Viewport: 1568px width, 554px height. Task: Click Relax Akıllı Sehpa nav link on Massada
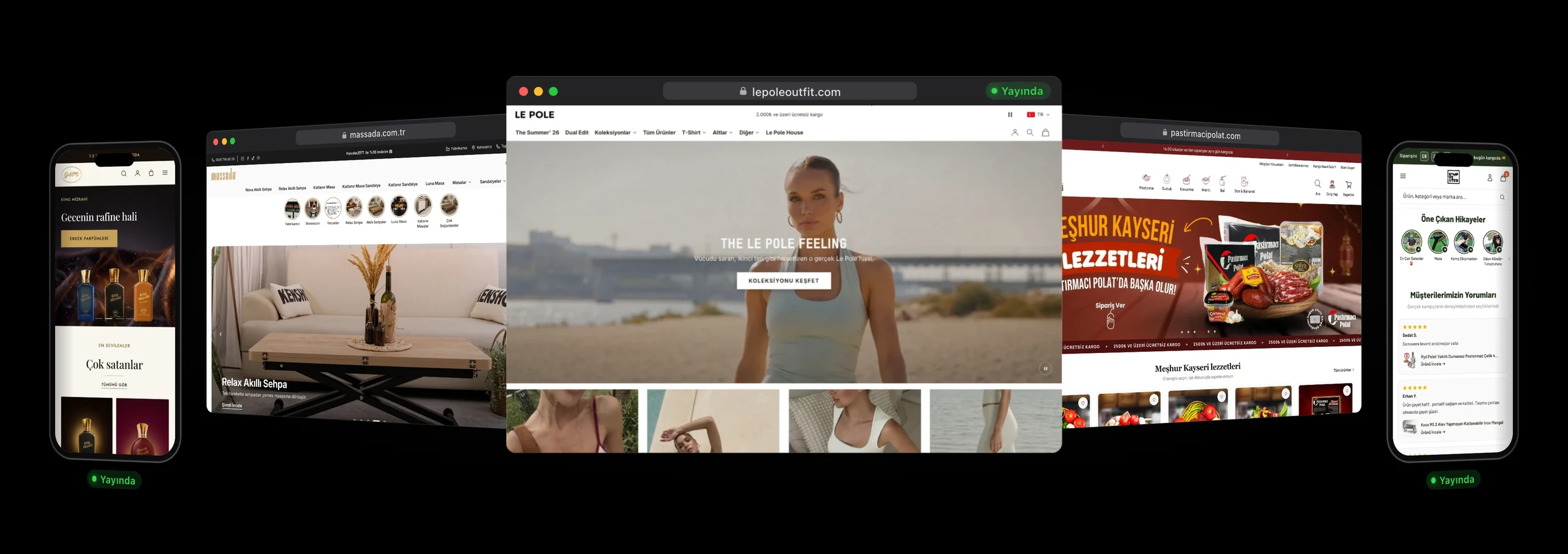pyautogui.click(x=292, y=188)
